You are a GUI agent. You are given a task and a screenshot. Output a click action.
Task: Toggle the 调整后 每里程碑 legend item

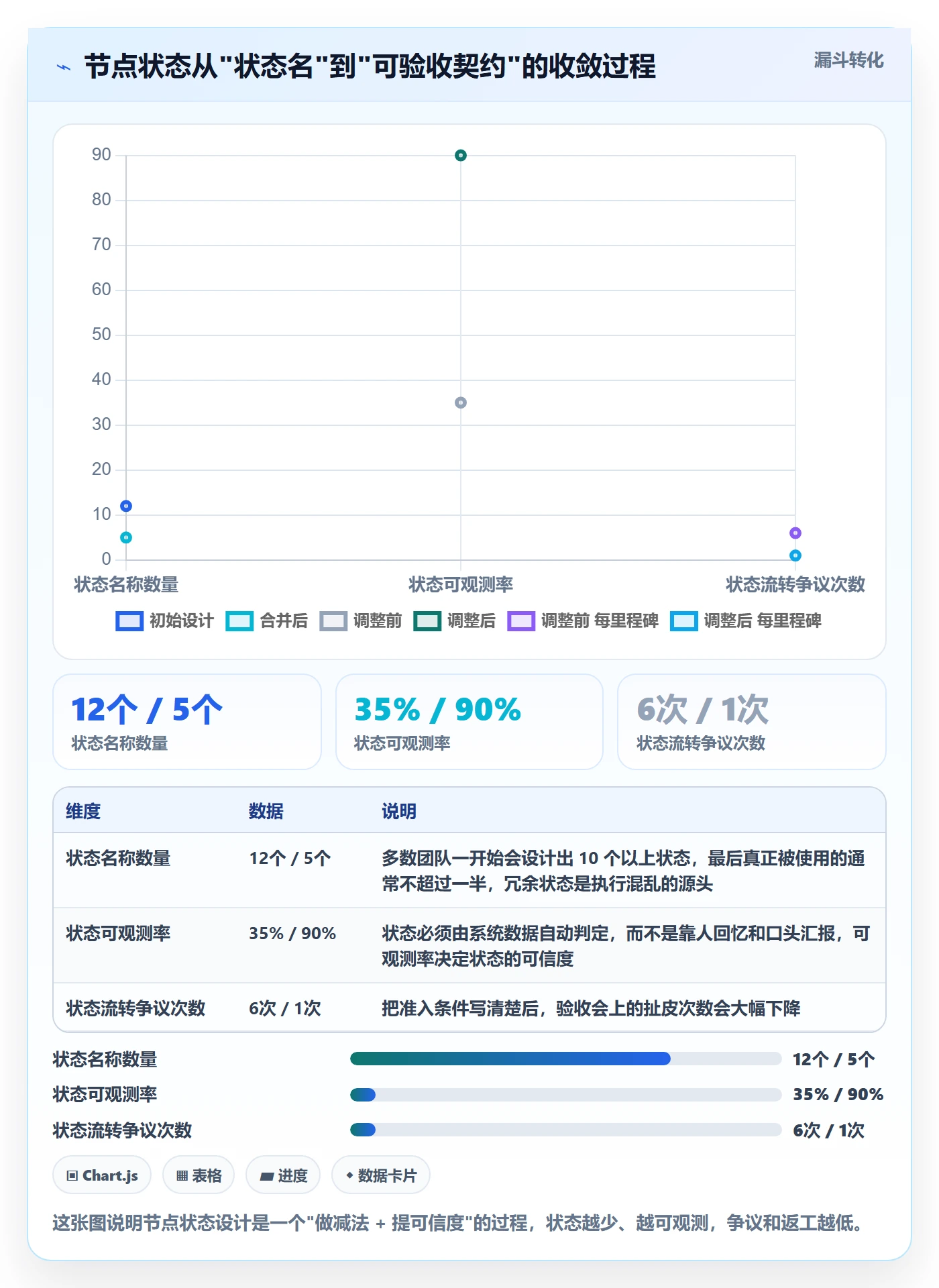pos(746,621)
